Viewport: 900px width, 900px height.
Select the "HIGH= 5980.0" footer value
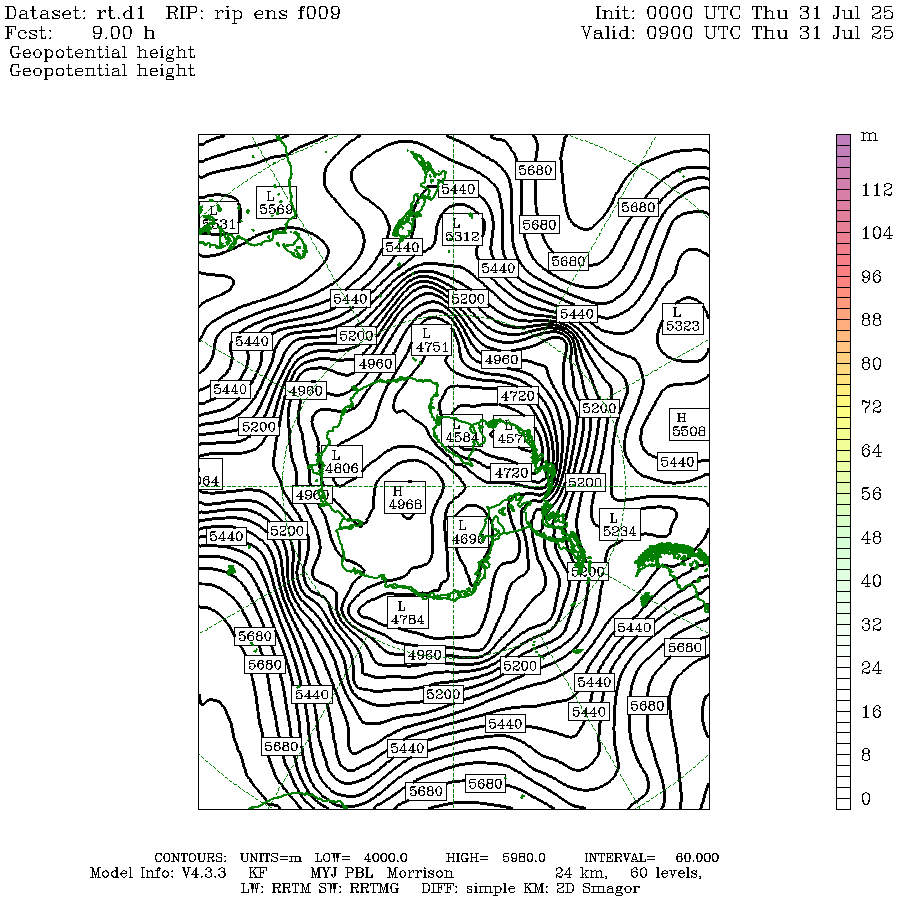click(496, 858)
